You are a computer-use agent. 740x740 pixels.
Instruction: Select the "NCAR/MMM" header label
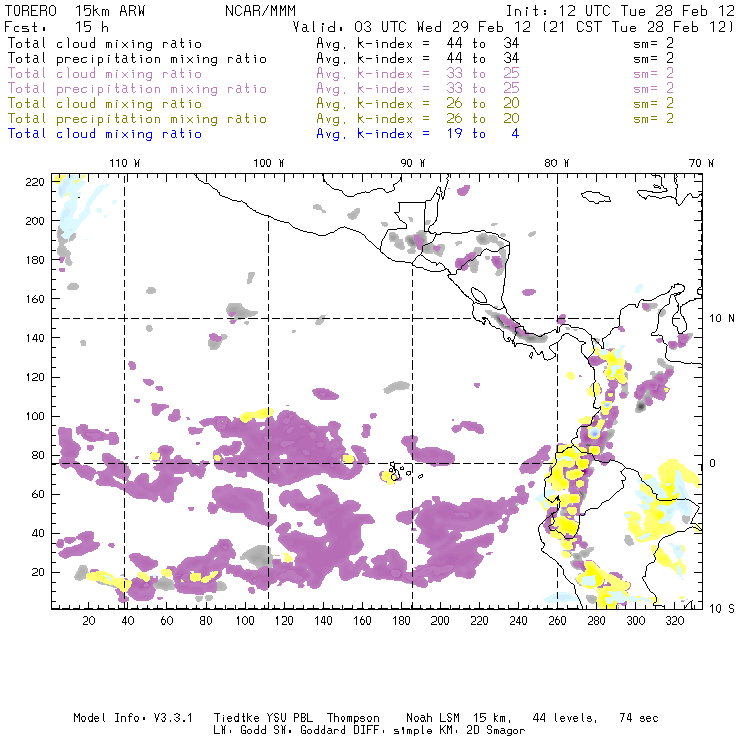pos(260,11)
